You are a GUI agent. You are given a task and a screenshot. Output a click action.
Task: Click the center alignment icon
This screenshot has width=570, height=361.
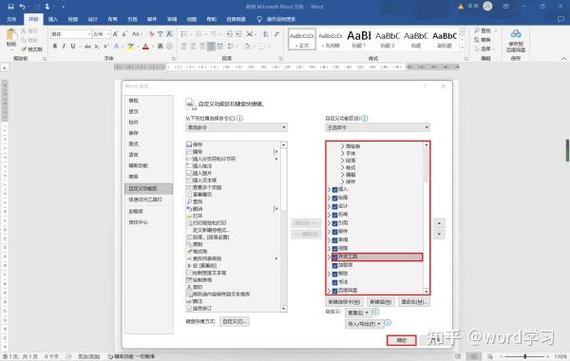193,46
